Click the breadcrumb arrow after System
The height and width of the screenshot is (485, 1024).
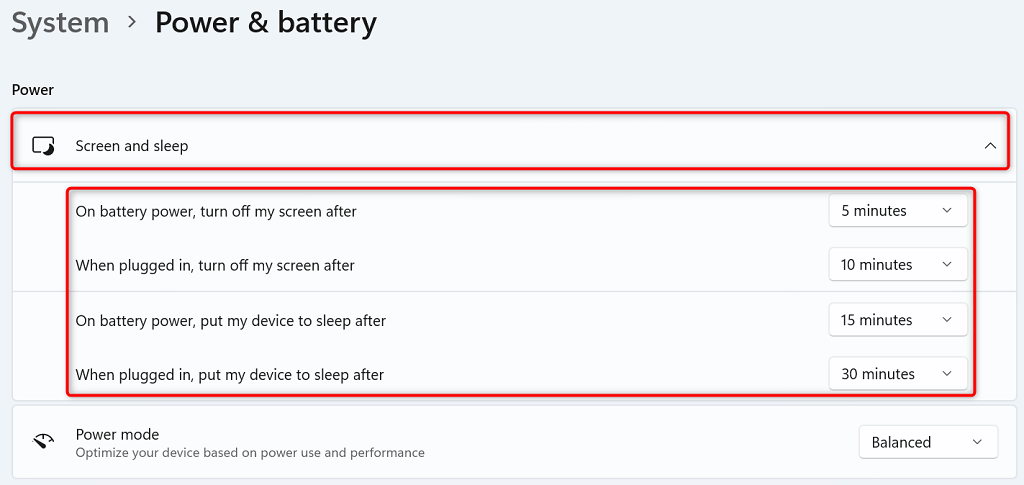tap(131, 24)
